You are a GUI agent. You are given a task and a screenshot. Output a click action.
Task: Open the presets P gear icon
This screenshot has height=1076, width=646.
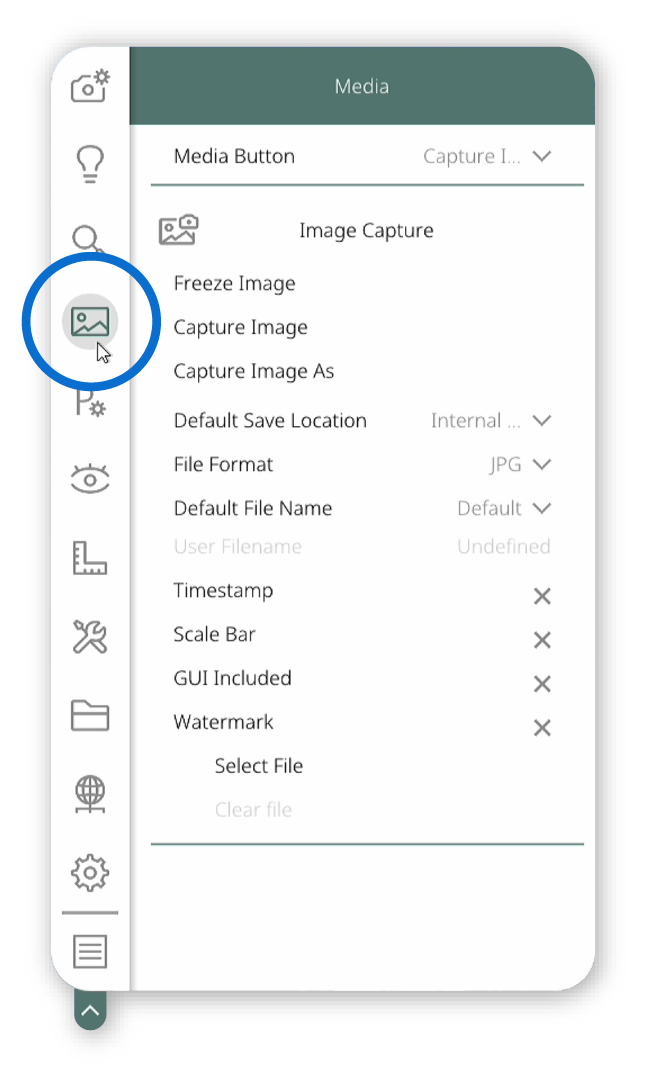(90, 402)
